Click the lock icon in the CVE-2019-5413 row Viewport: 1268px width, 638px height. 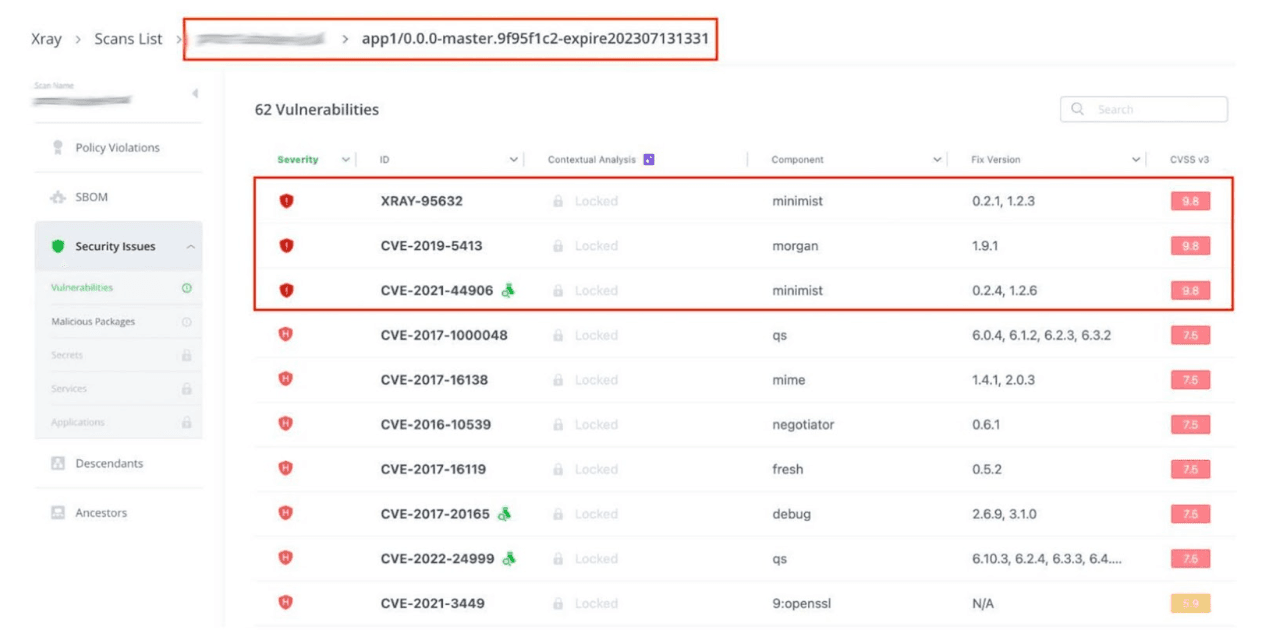(558, 246)
